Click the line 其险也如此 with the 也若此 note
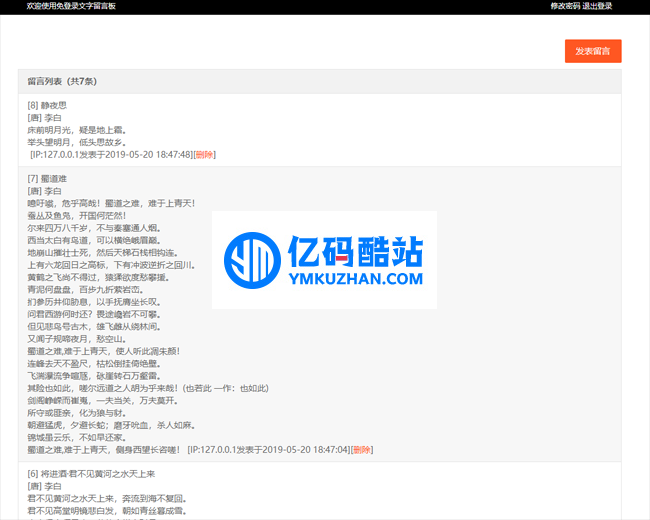 (148, 388)
